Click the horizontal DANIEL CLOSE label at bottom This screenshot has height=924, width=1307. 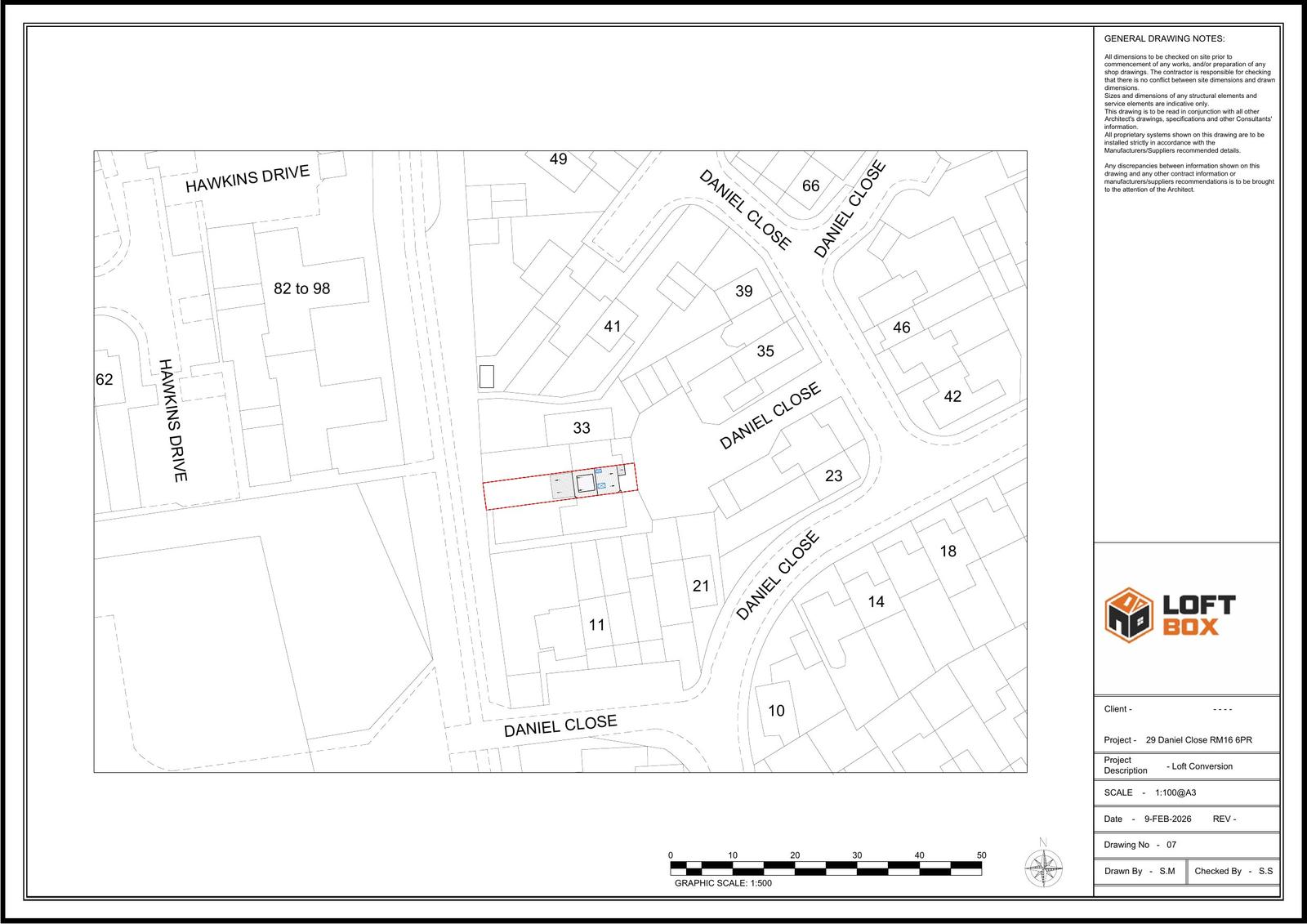click(x=560, y=725)
